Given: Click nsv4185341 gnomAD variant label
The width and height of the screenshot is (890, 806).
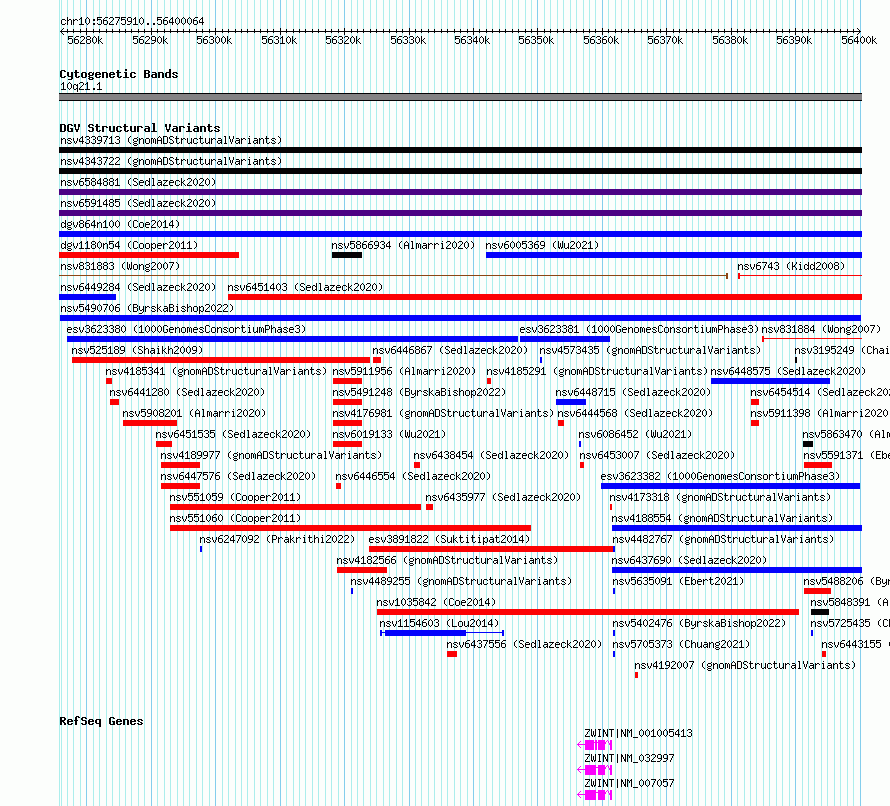Looking at the screenshot, I should click(216, 371).
